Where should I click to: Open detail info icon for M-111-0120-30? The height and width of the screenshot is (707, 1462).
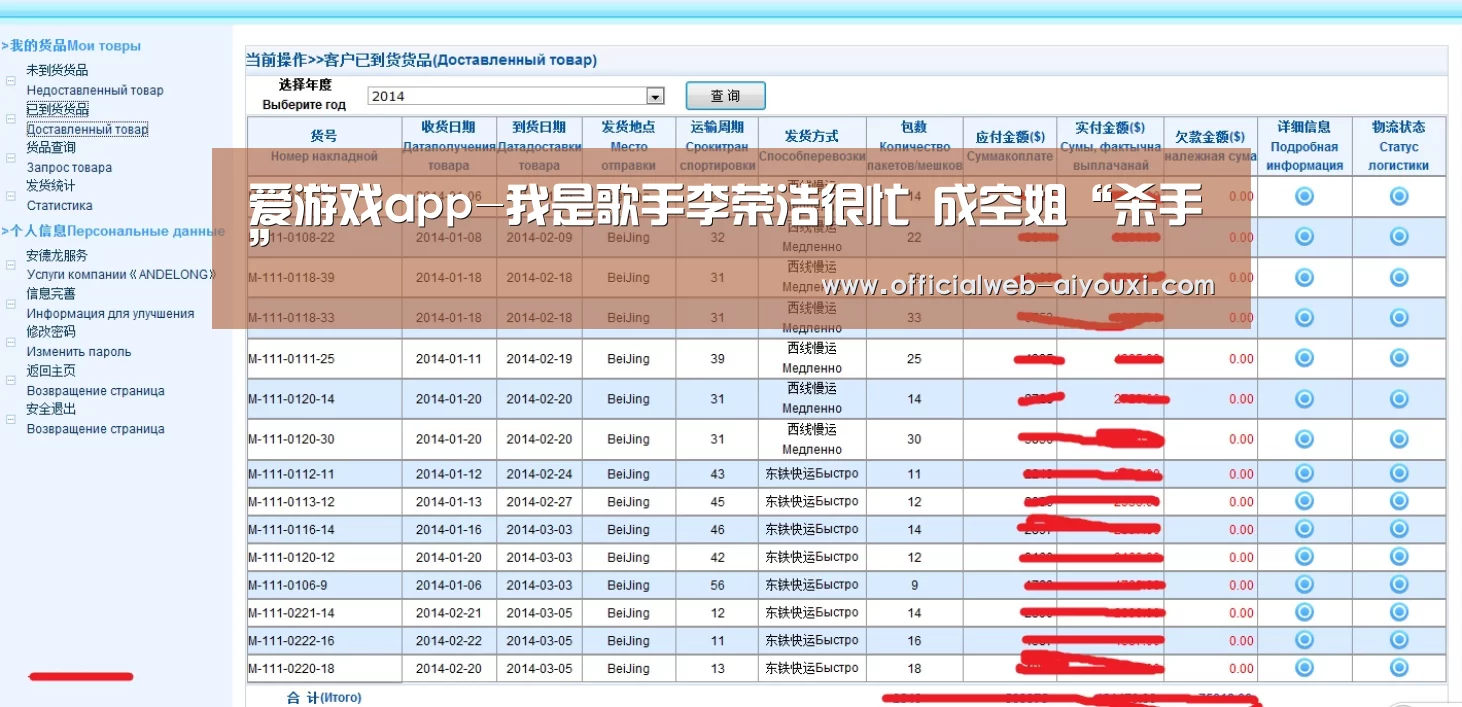(1304, 439)
